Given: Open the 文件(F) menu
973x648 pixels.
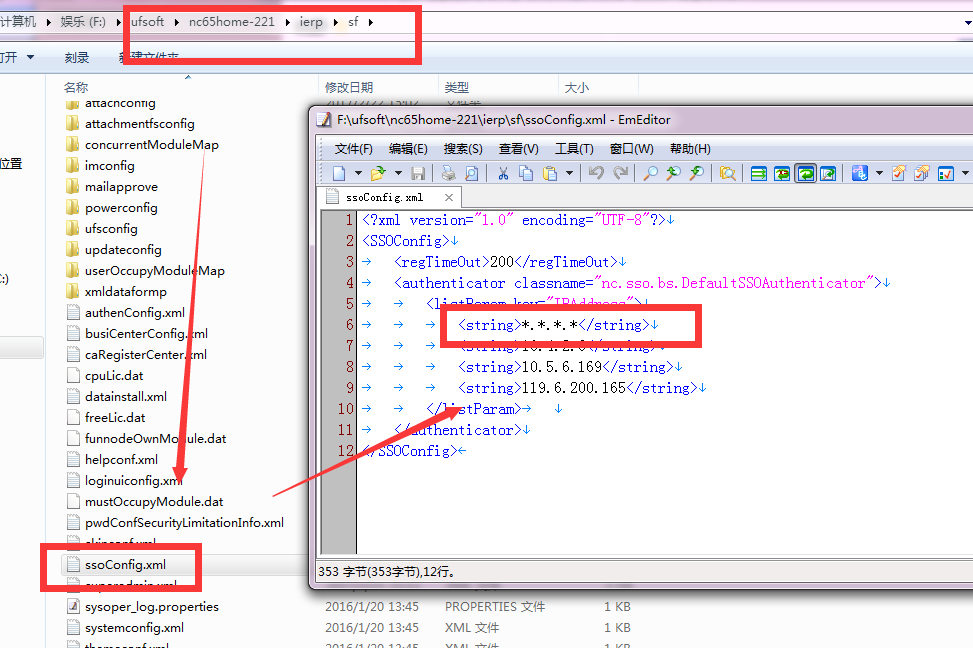Looking at the screenshot, I should coord(353,148).
